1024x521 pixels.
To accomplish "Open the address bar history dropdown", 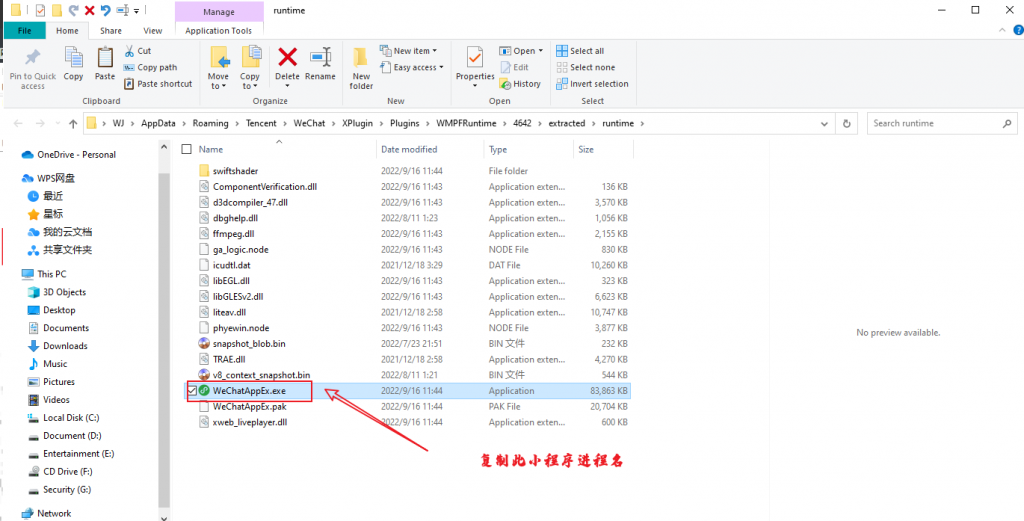I will [825, 123].
